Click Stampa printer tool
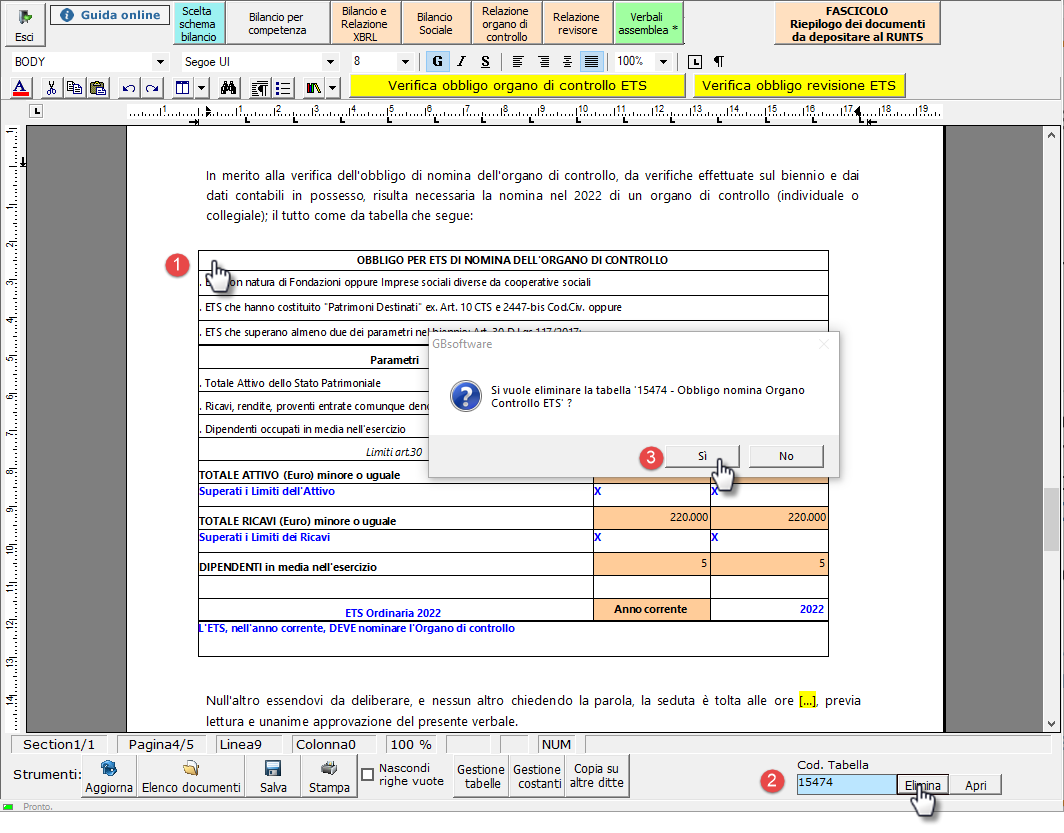Image resolution: width=1064 pixels, height=833 pixels. tap(329, 777)
